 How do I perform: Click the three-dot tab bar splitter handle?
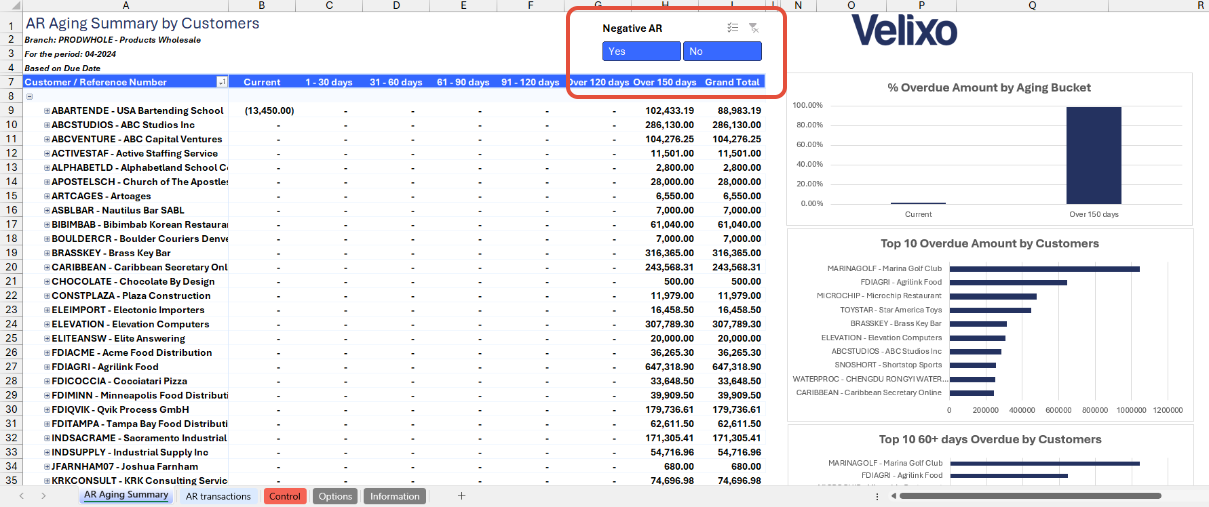coord(877,496)
